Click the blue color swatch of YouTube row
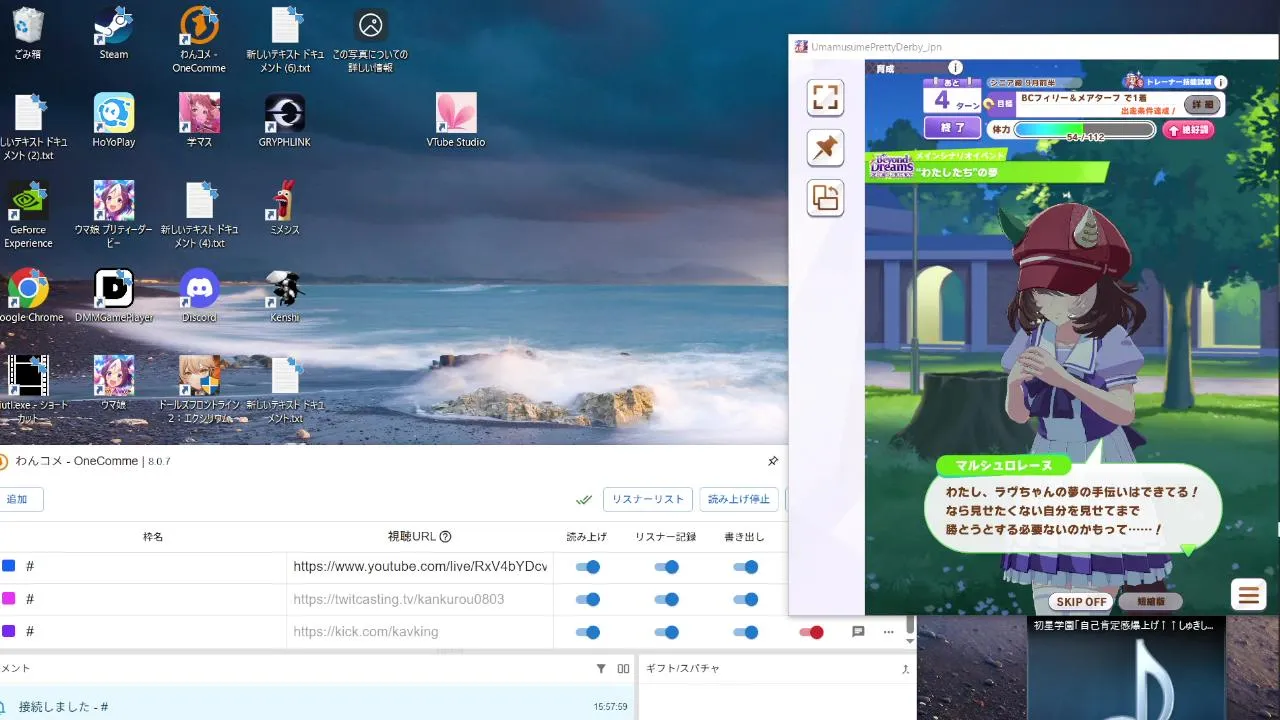This screenshot has width=1280, height=720. (9, 566)
